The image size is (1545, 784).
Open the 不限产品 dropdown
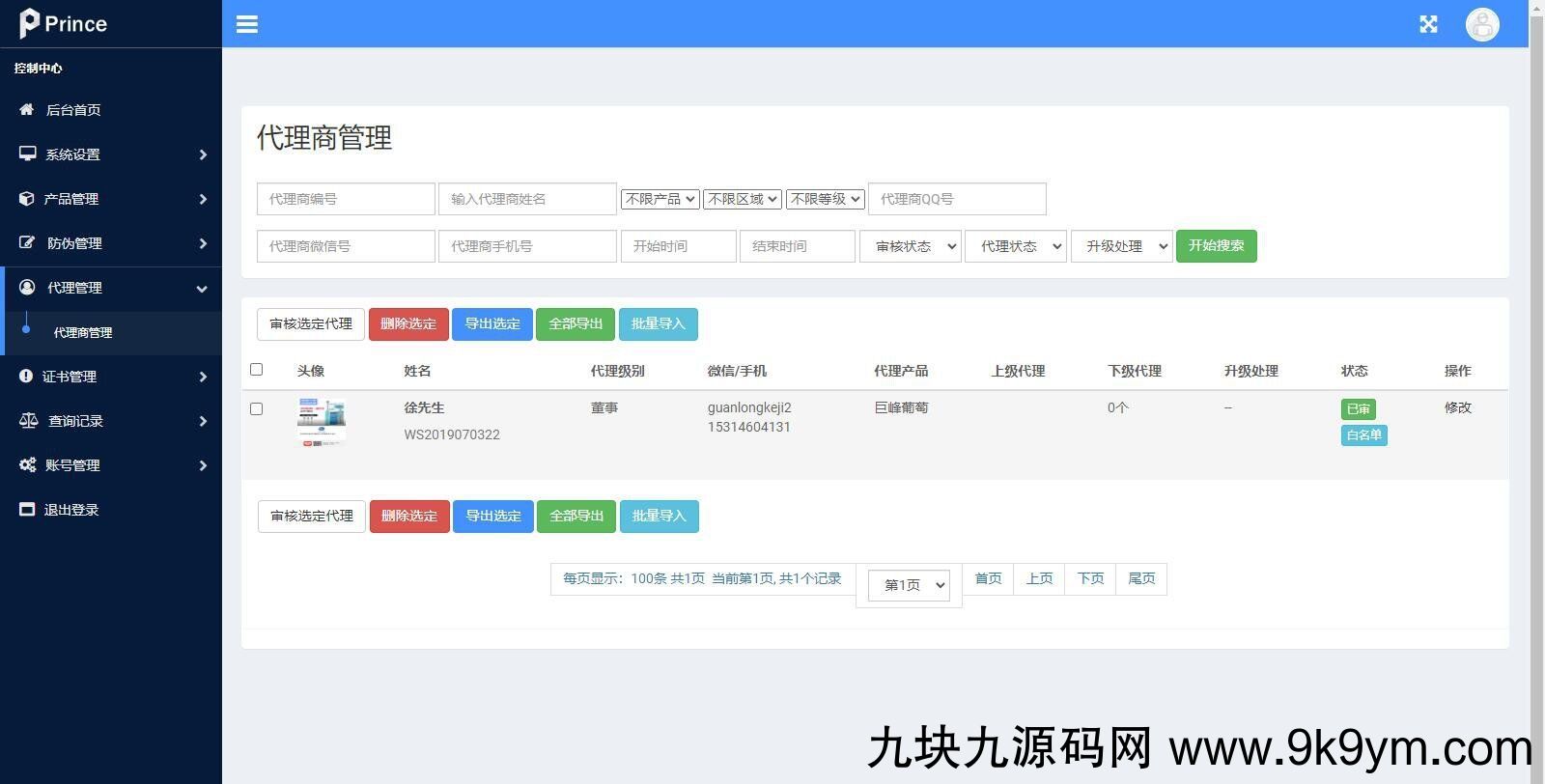coord(660,199)
